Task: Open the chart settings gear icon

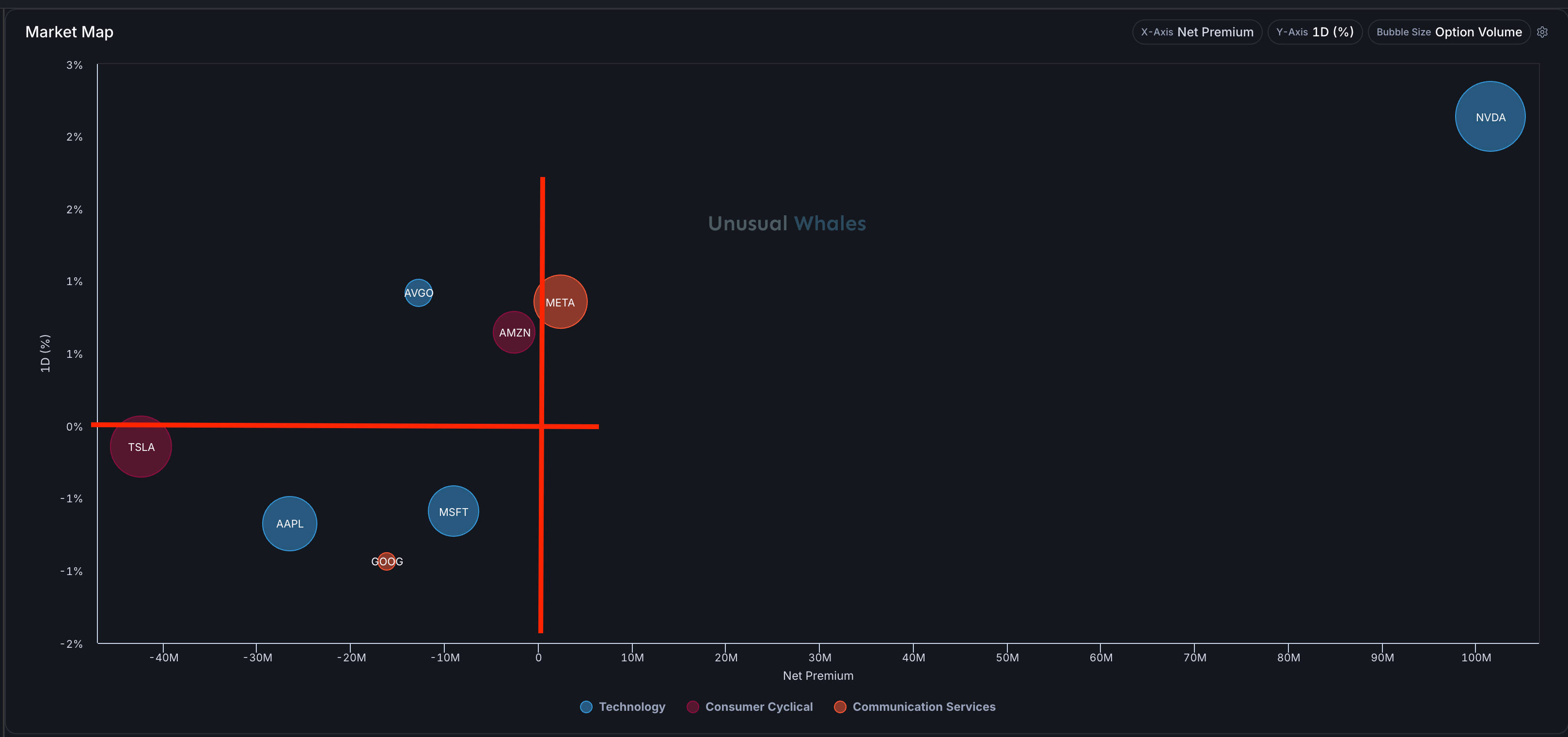Action: pyautogui.click(x=1542, y=32)
